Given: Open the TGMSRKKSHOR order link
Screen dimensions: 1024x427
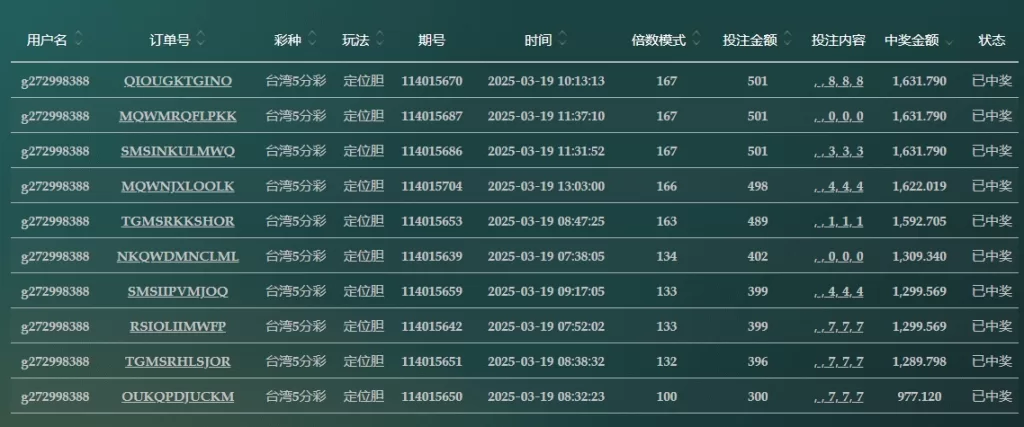Looking at the screenshot, I should (178, 221).
